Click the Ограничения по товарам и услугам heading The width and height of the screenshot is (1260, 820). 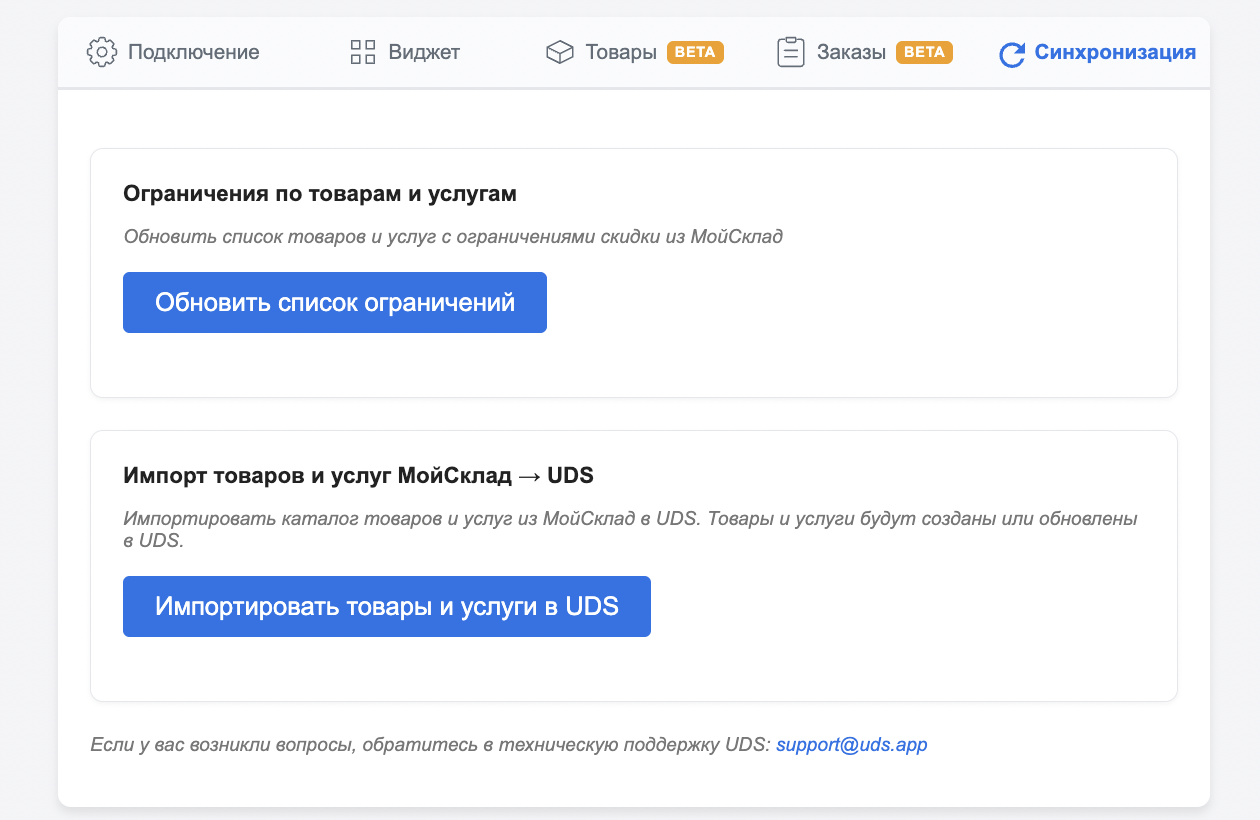tap(320, 194)
